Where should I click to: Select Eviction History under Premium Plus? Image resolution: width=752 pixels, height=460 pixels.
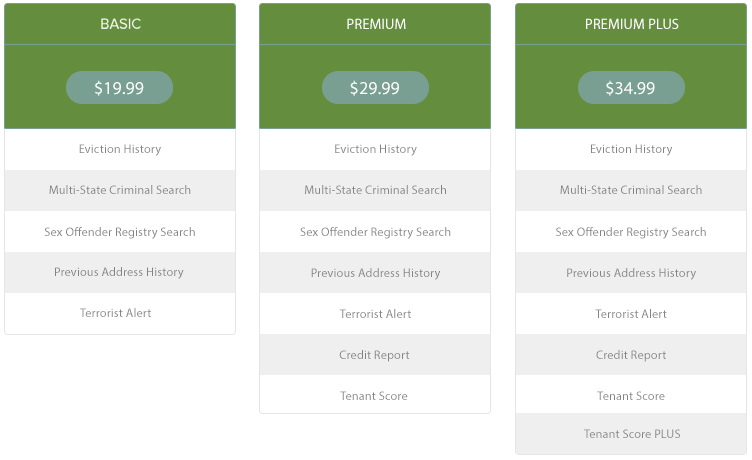pos(631,149)
